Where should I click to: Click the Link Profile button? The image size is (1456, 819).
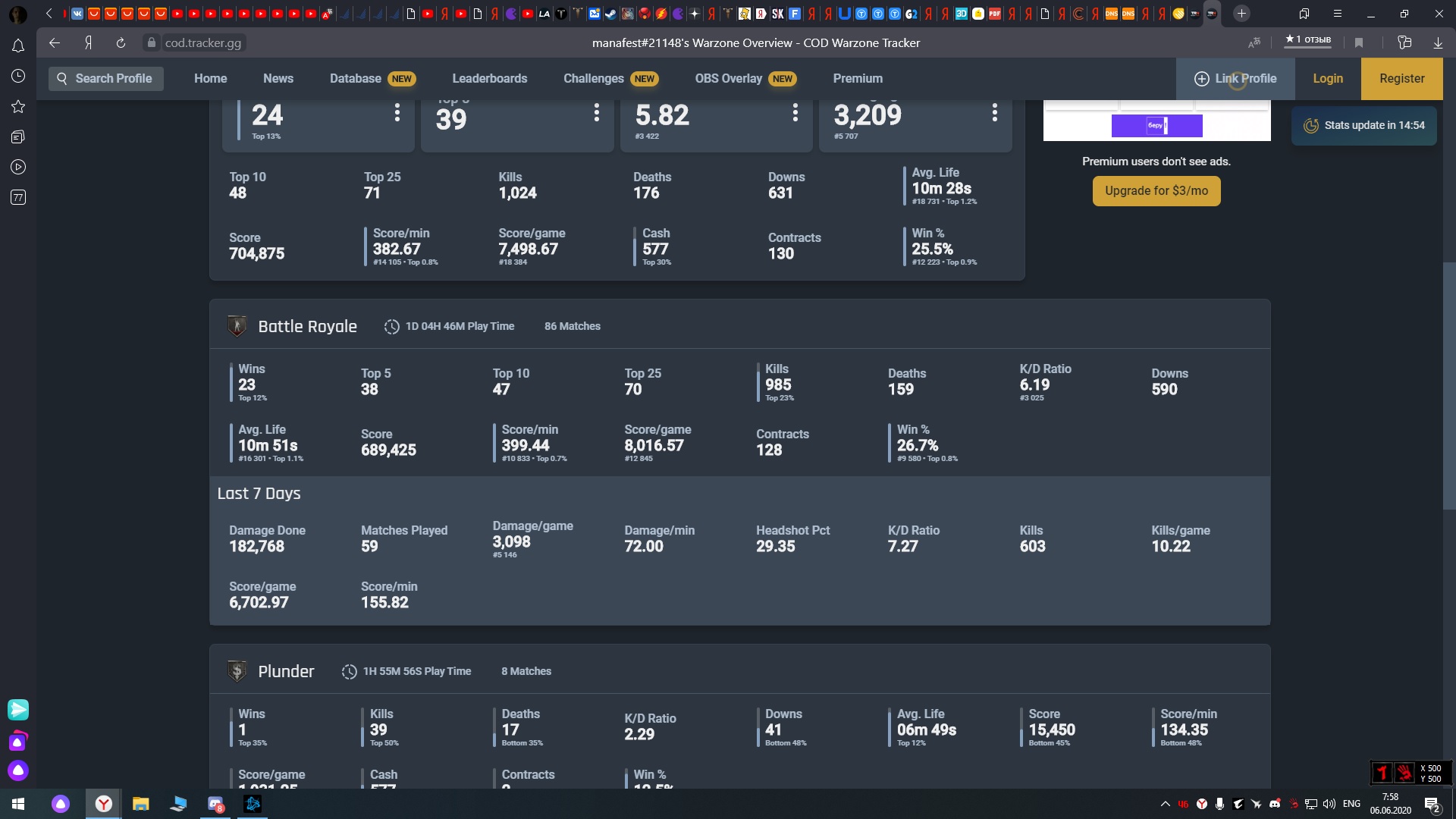(1235, 78)
